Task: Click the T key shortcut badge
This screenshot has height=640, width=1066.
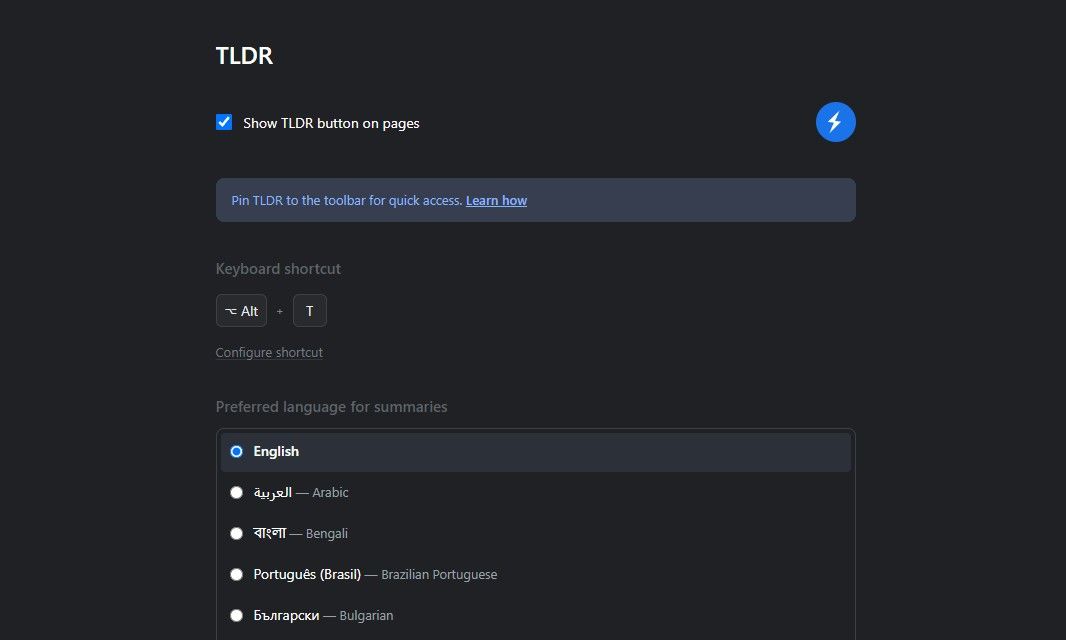Action: [310, 311]
